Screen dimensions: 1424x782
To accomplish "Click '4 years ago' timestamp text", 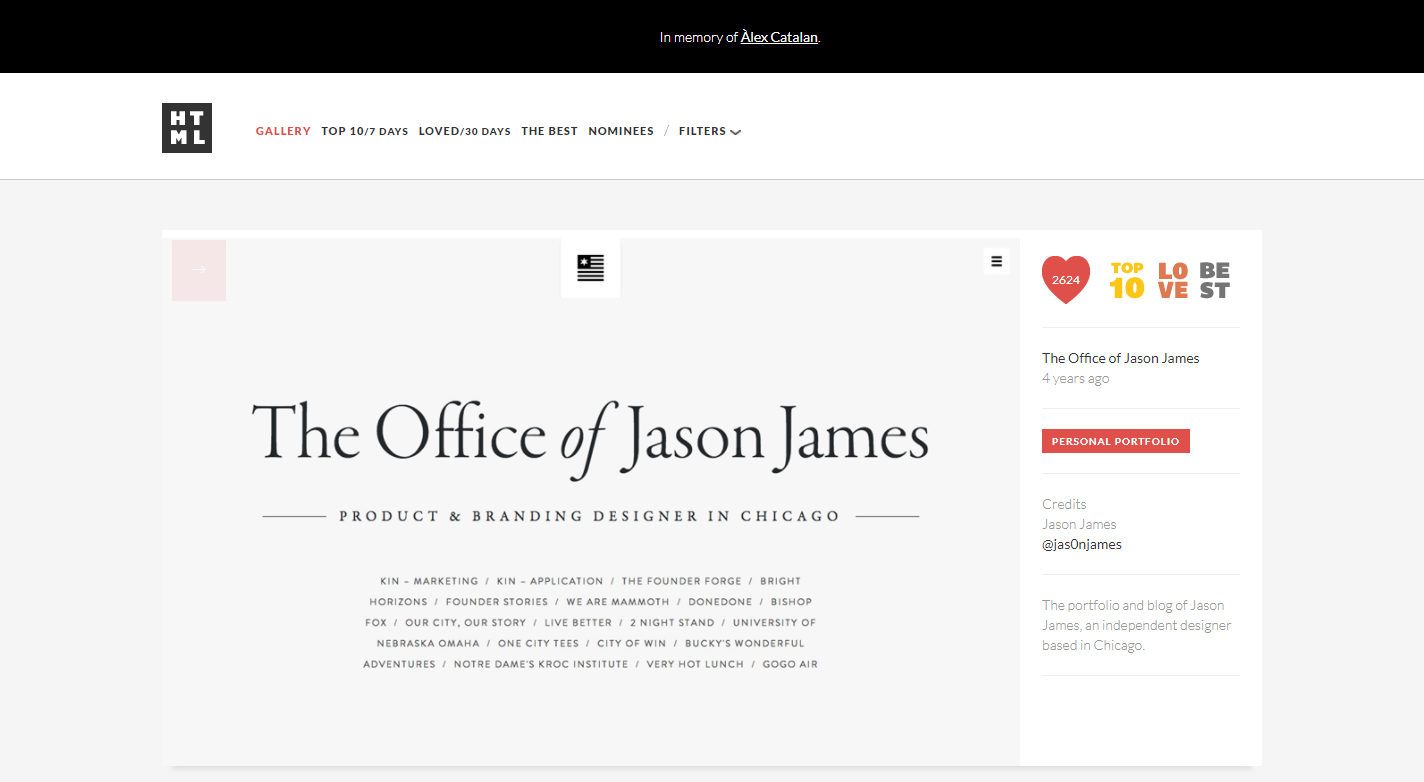I will pos(1075,379).
